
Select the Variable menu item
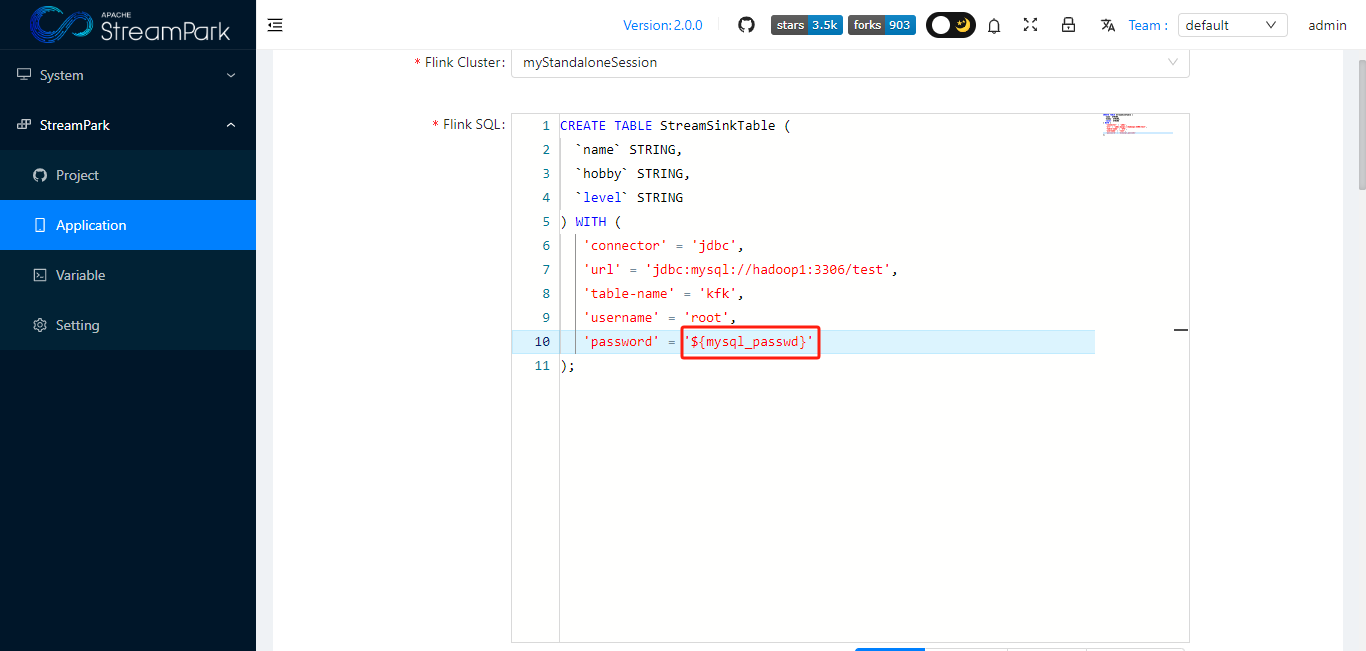[80, 275]
